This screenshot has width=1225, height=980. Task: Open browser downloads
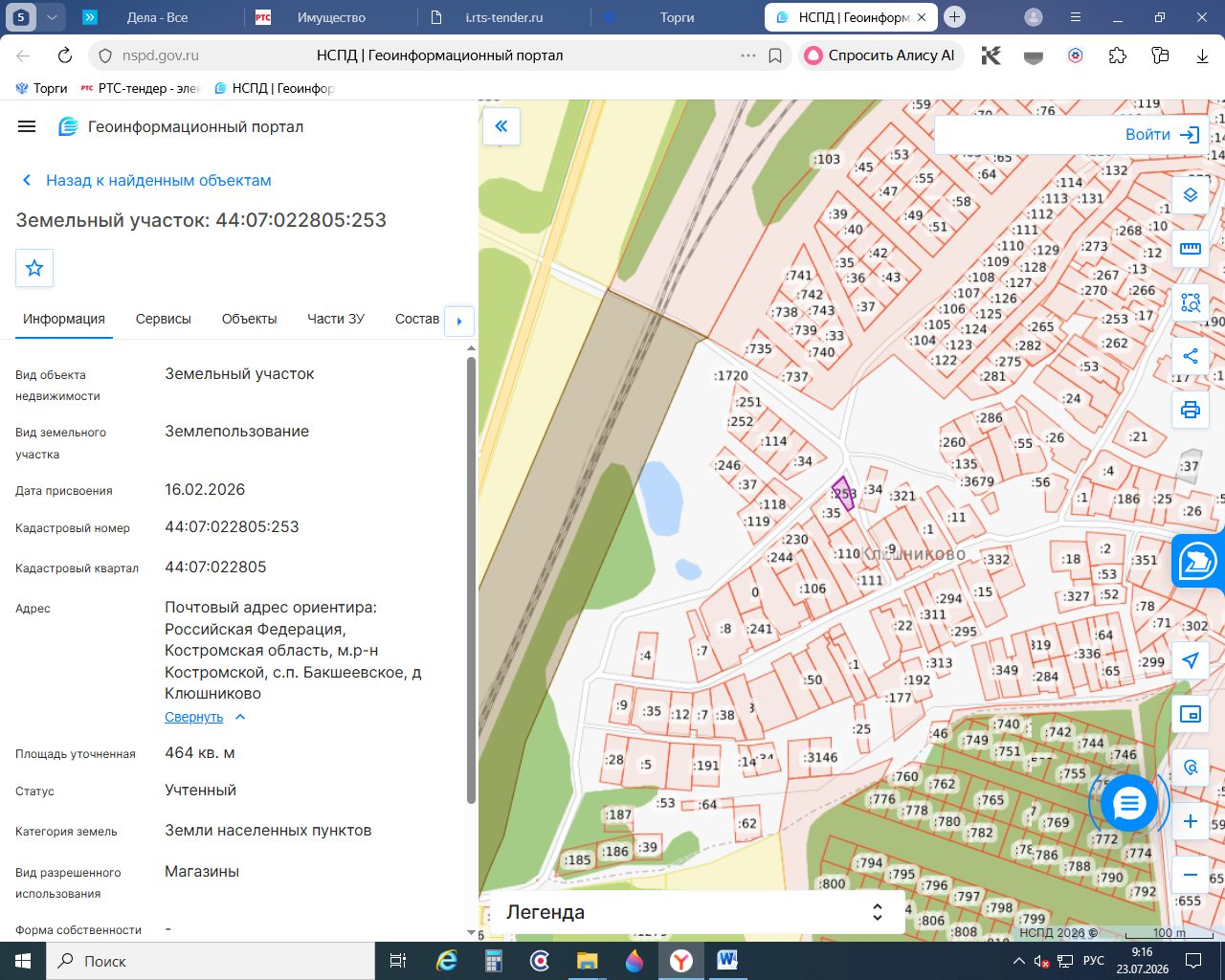1203,56
